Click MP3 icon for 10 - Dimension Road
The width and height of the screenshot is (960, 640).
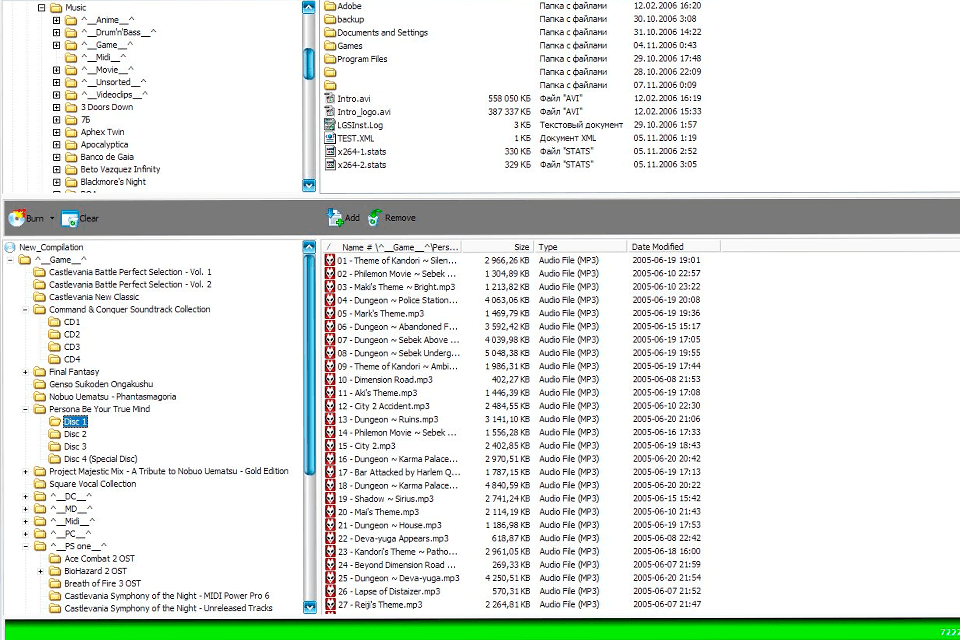click(x=329, y=380)
